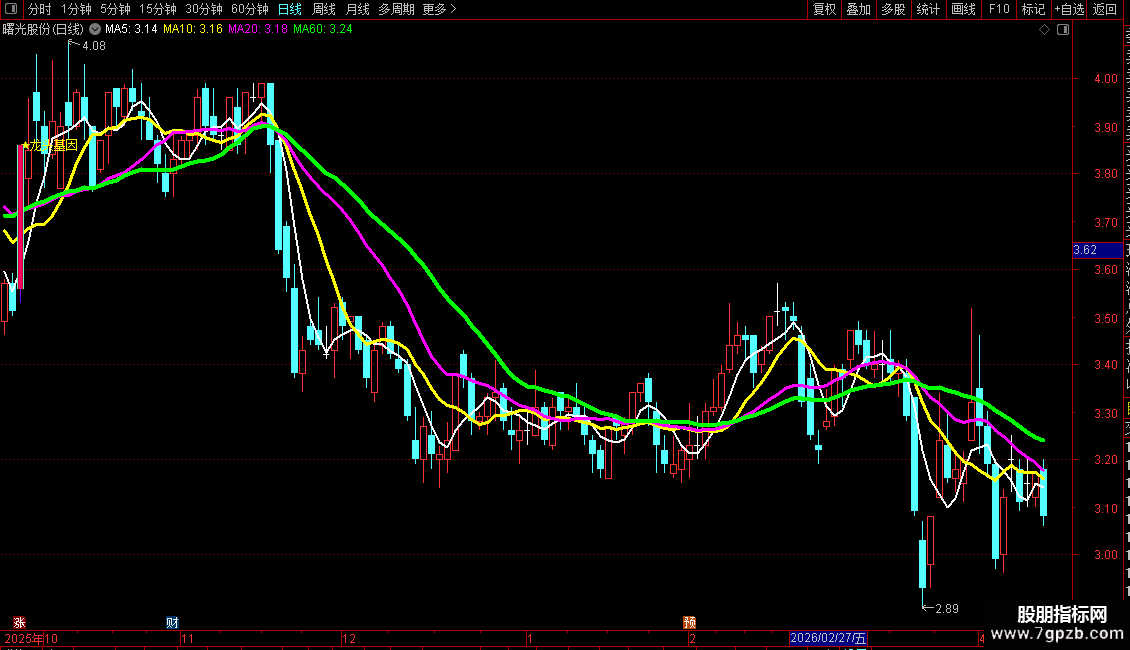Open the 画线 drawing tools
The image size is (1130, 650).
pos(963,9)
